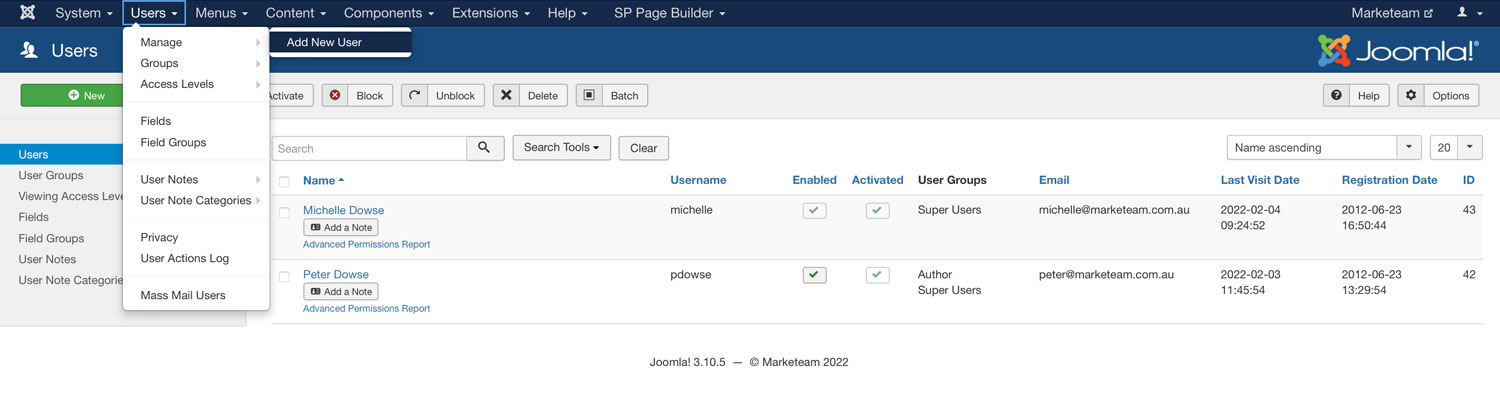This screenshot has height=397, width=1500.
Task: Click Add a Note for Peter Dowse
Action: [341, 292]
